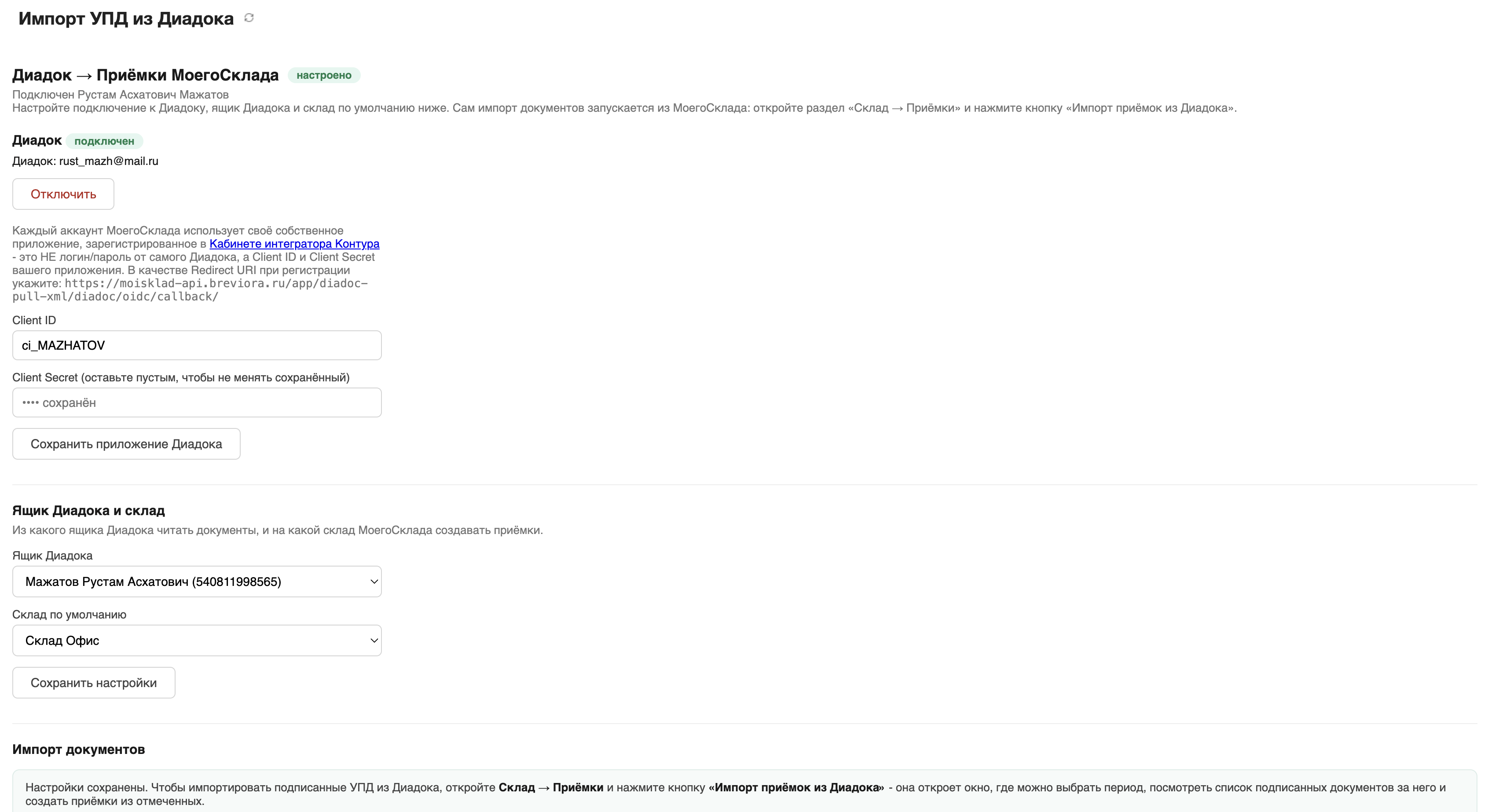Click the подключен status badge near Диадок

coord(105,141)
